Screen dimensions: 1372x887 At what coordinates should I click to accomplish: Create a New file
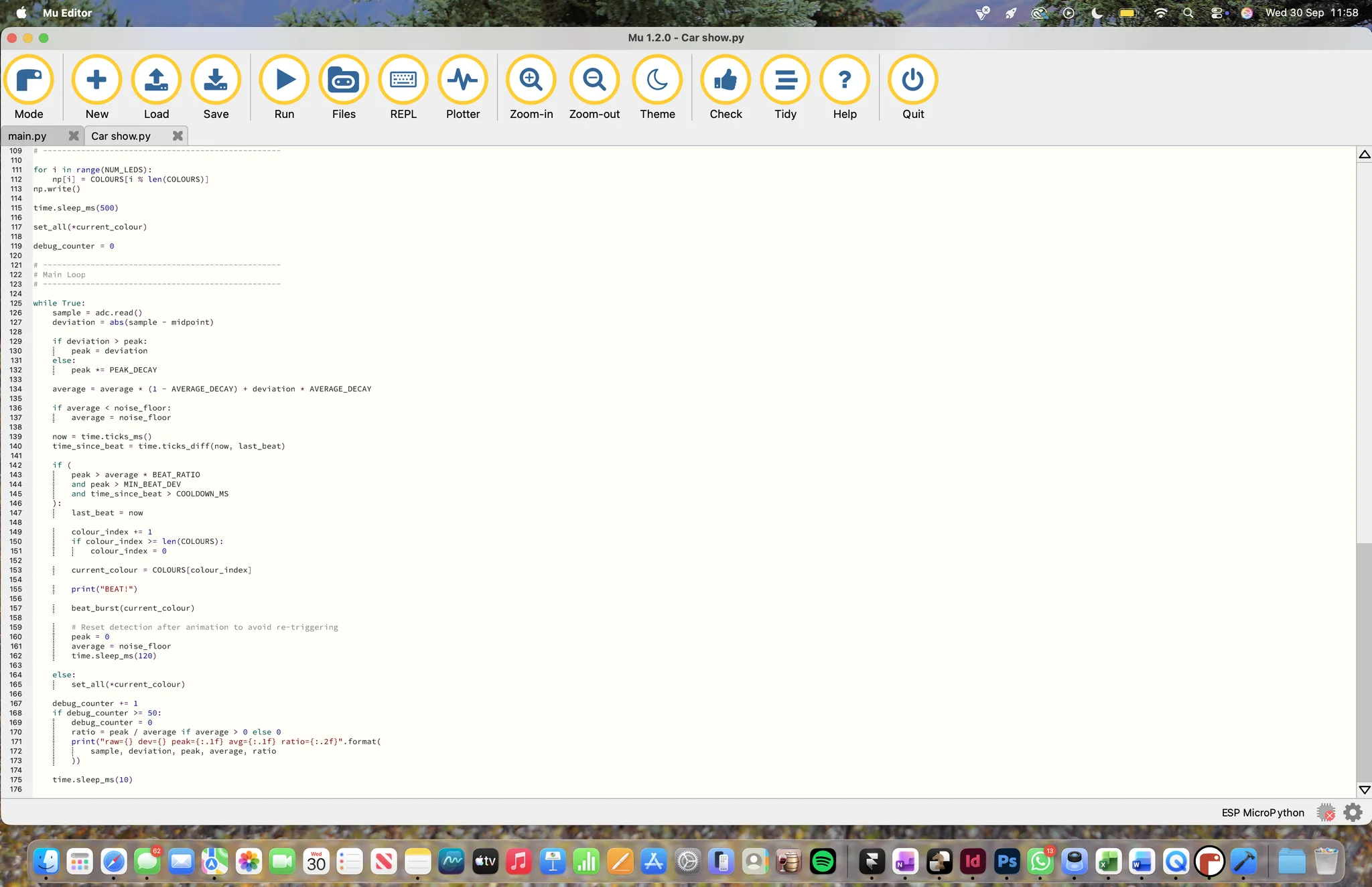(96, 87)
